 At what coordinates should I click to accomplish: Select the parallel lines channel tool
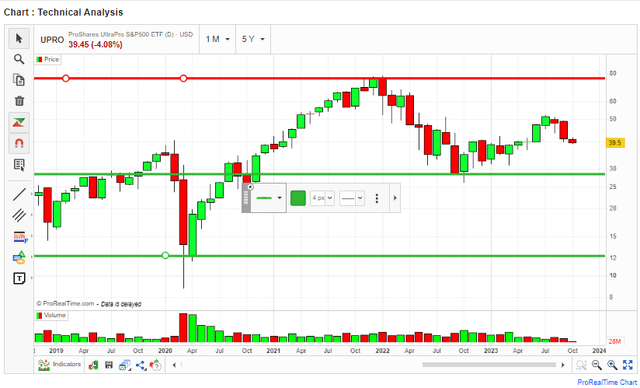pos(19,215)
